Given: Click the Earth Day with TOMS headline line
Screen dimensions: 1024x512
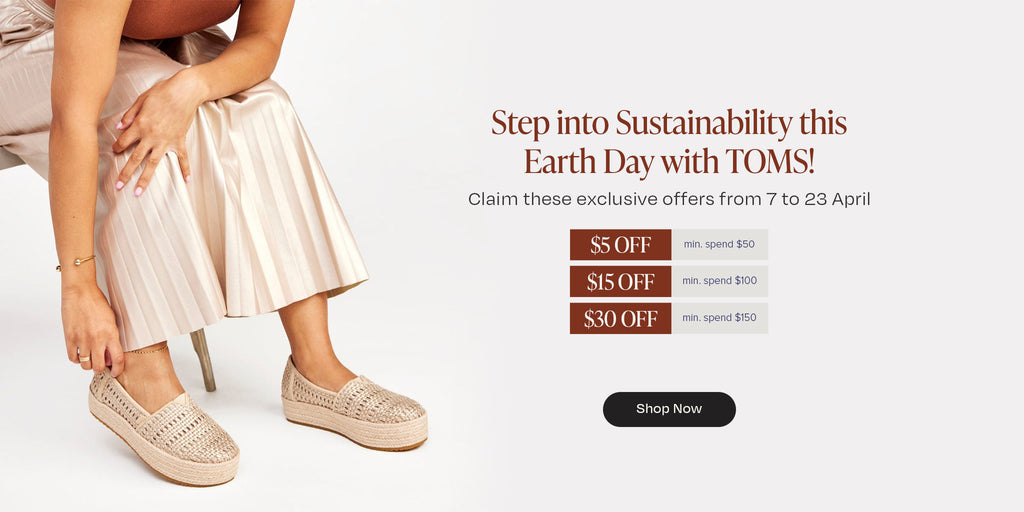Looking at the screenshot, I should [x=669, y=163].
